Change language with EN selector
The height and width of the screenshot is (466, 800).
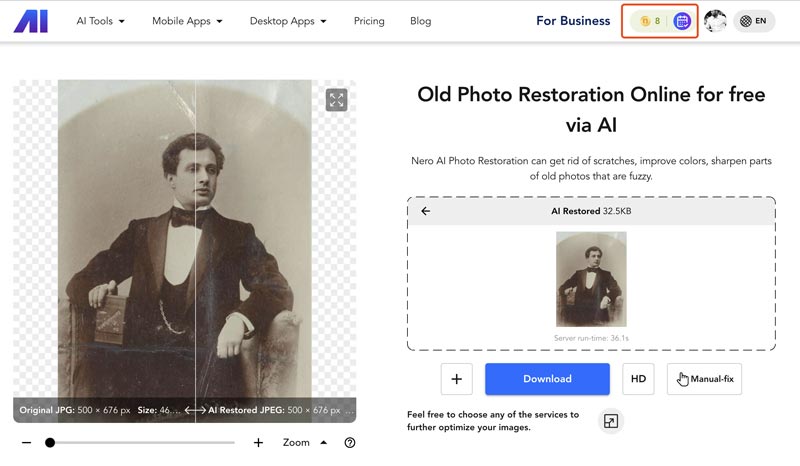click(x=754, y=21)
